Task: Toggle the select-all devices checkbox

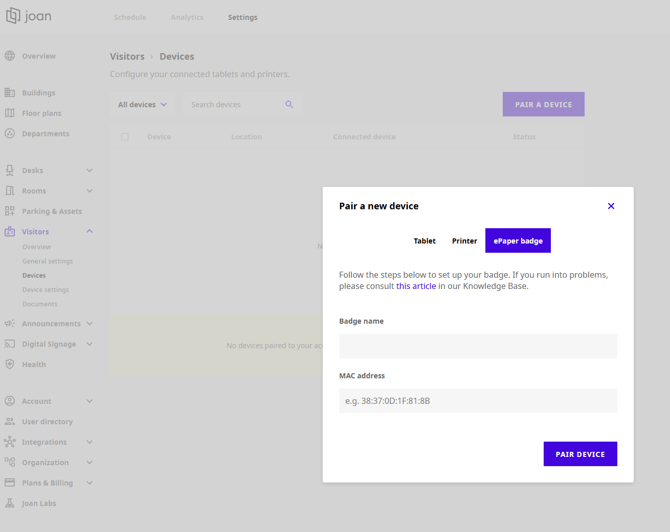Action: [x=125, y=137]
